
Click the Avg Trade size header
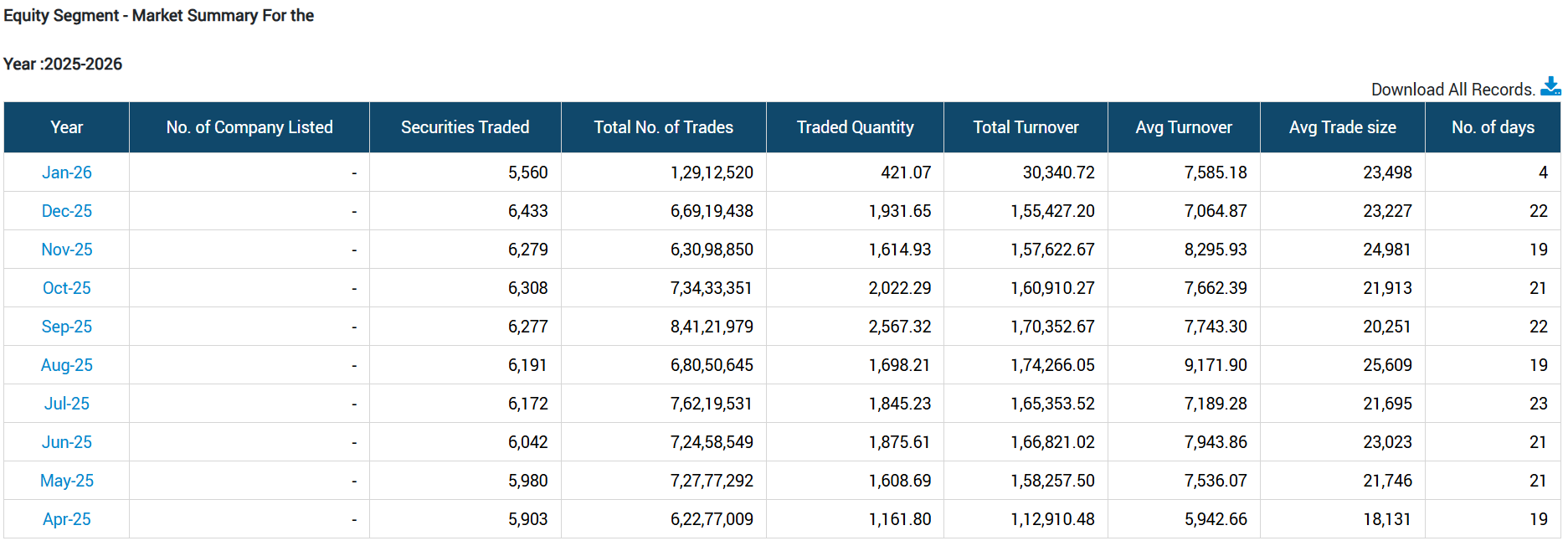point(1342,127)
